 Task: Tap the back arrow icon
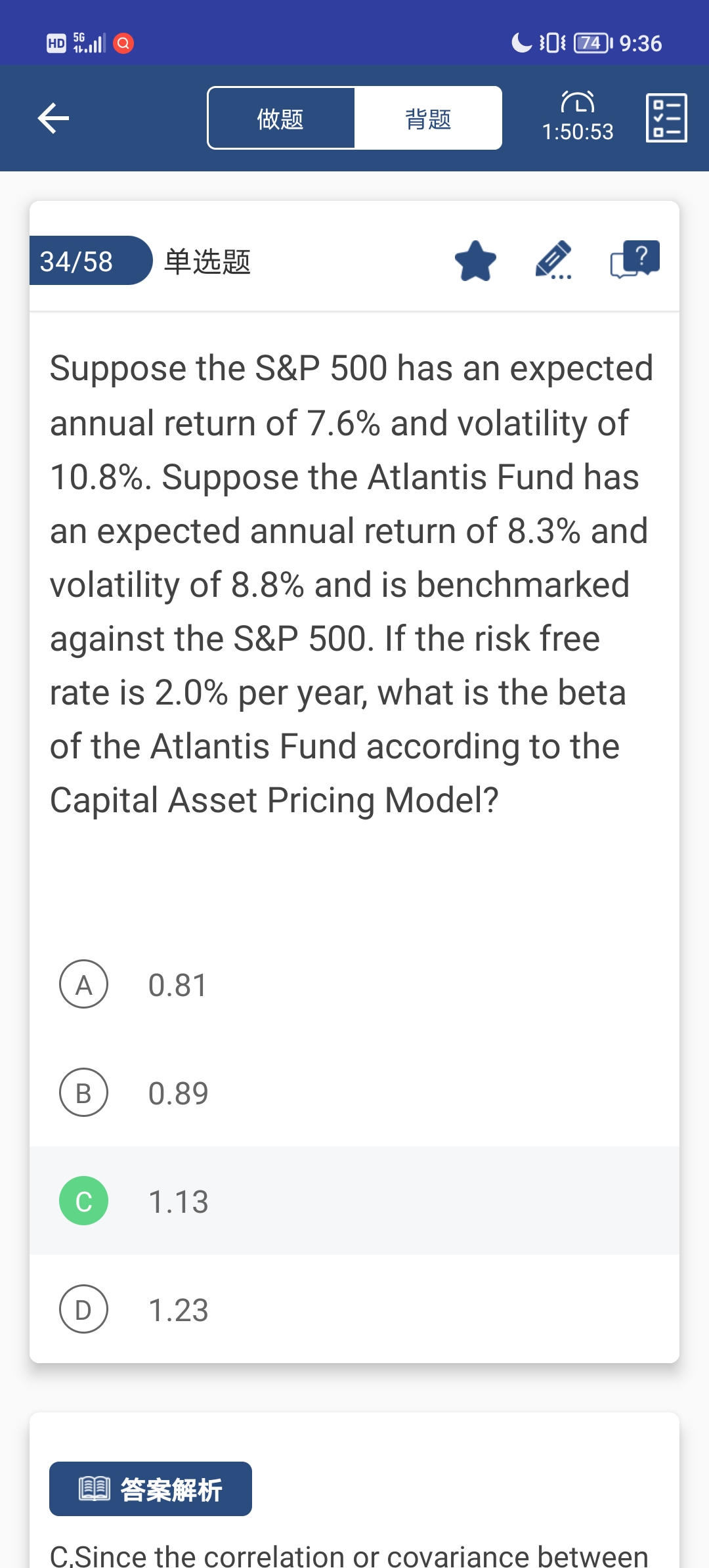pyautogui.click(x=54, y=118)
